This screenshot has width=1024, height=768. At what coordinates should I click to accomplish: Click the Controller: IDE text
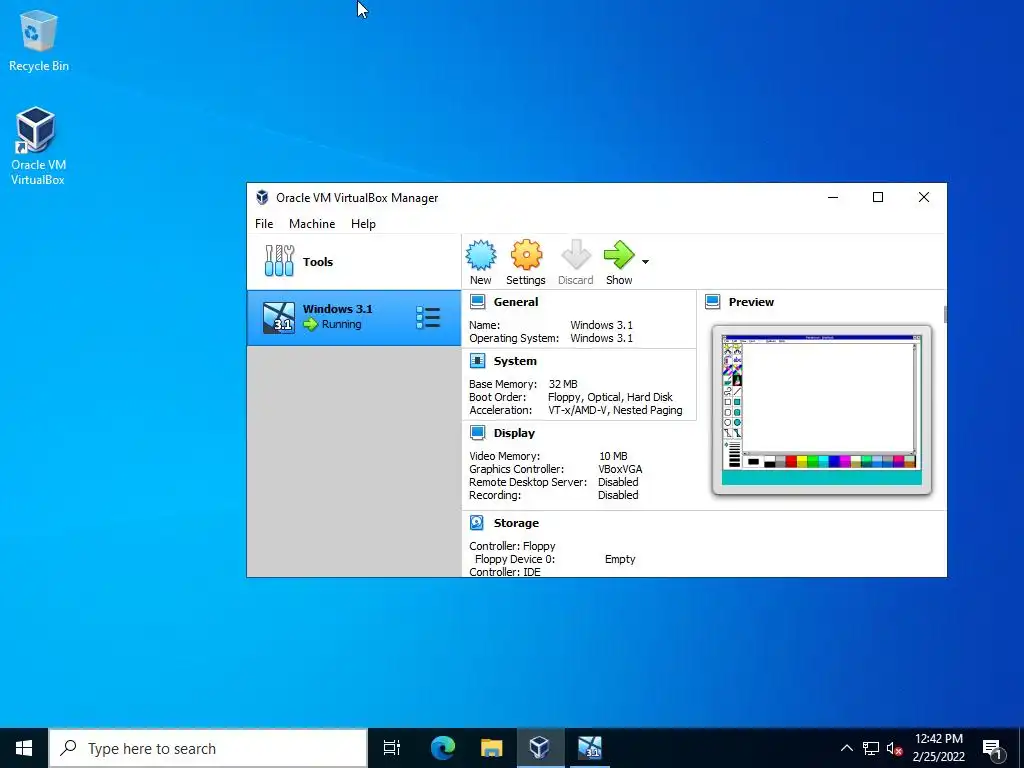point(505,572)
